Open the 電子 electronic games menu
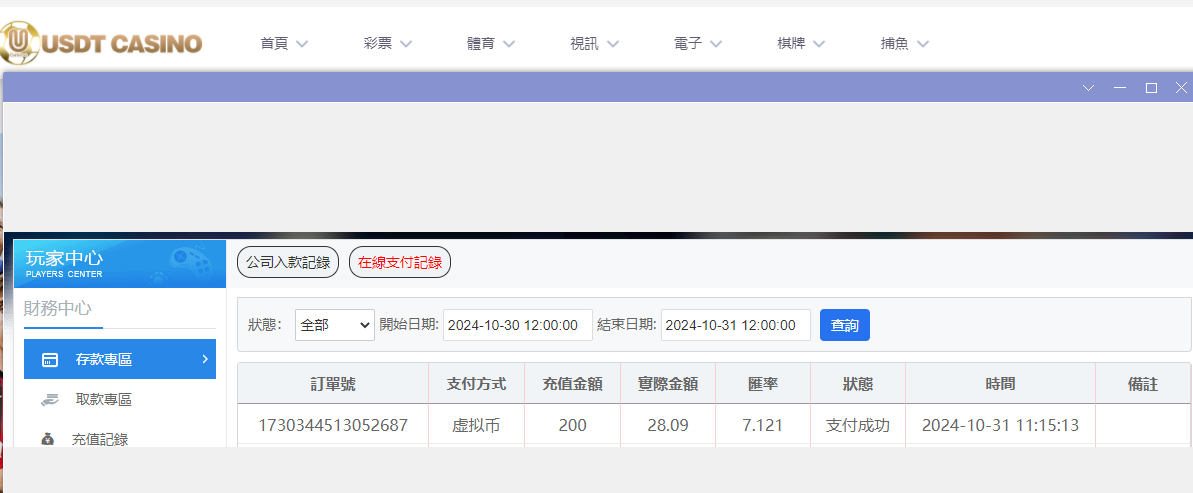This screenshot has width=1193, height=493. [x=698, y=44]
